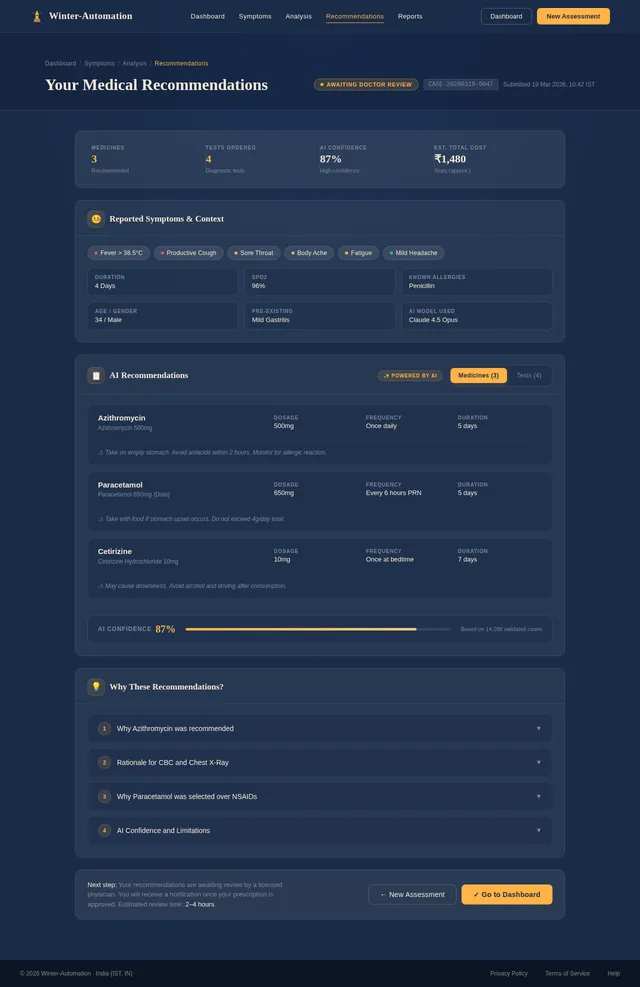Switch to the Medicines (3) tab

coord(478,375)
